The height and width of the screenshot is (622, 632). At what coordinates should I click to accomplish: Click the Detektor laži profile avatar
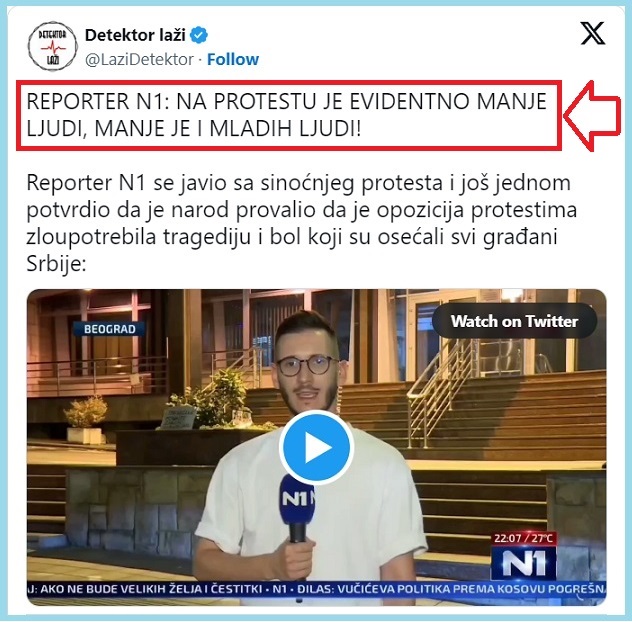[52, 46]
